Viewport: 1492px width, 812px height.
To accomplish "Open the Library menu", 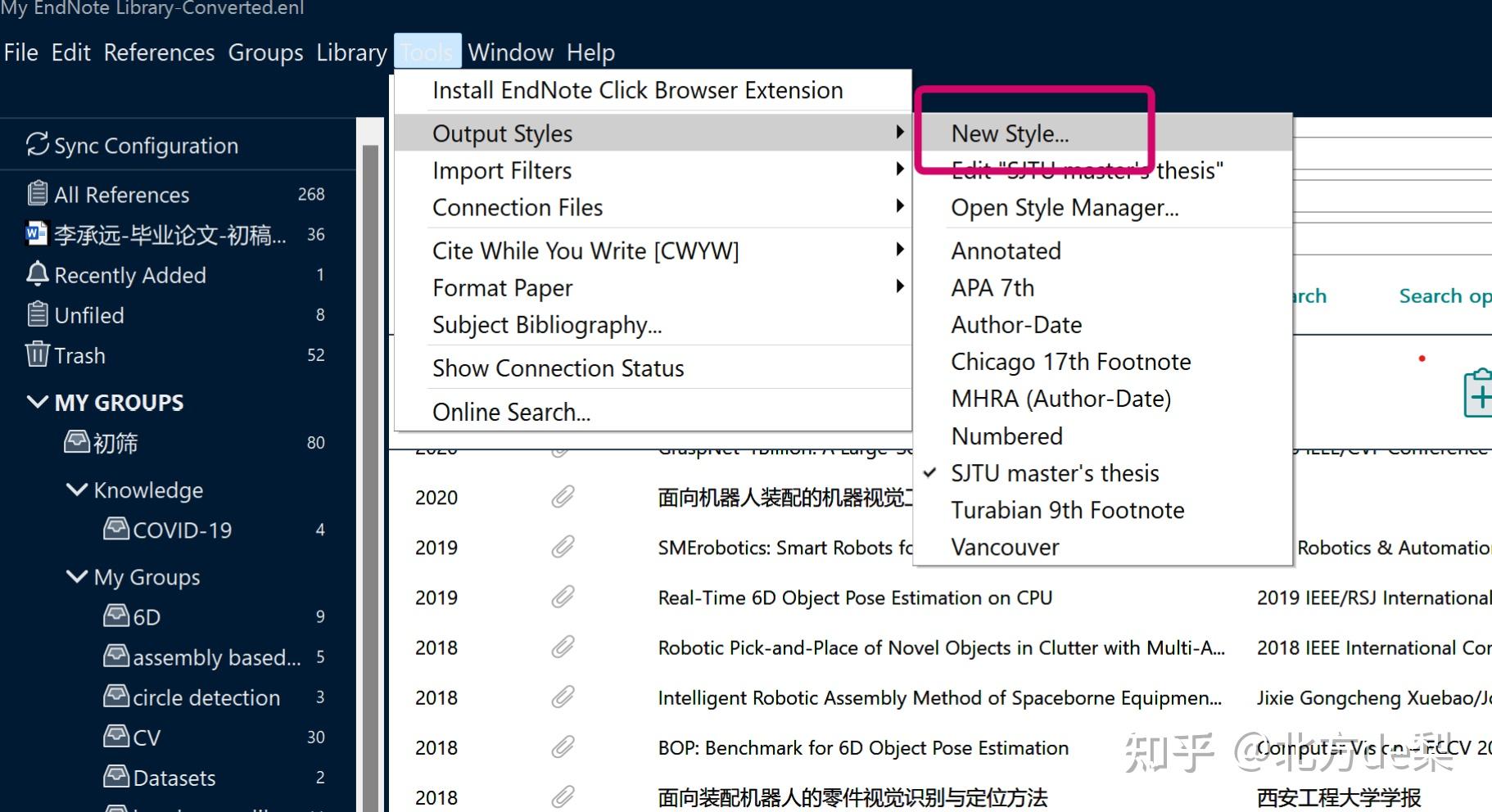I will coord(351,52).
